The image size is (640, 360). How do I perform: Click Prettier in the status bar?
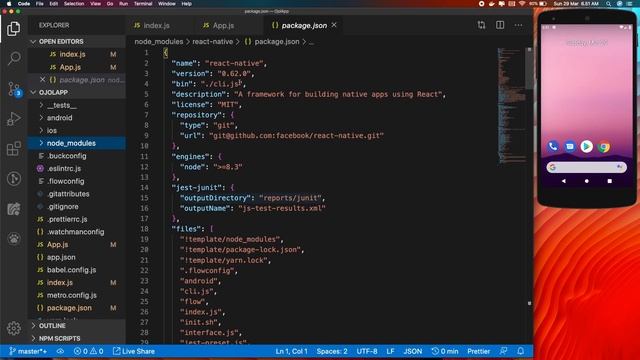click(478, 351)
